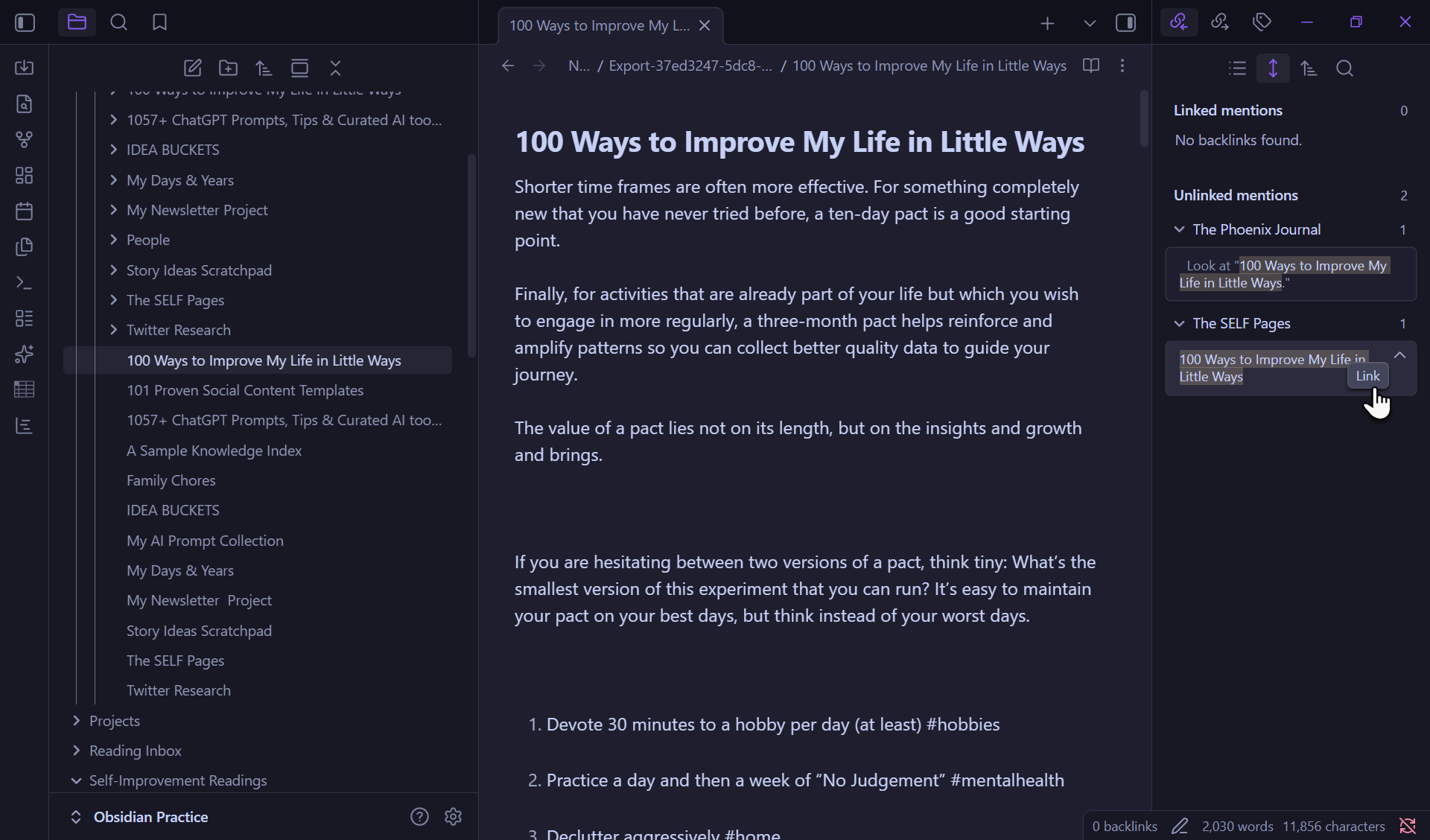
Task: Open note more options menu
Action: pos(1122,66)
